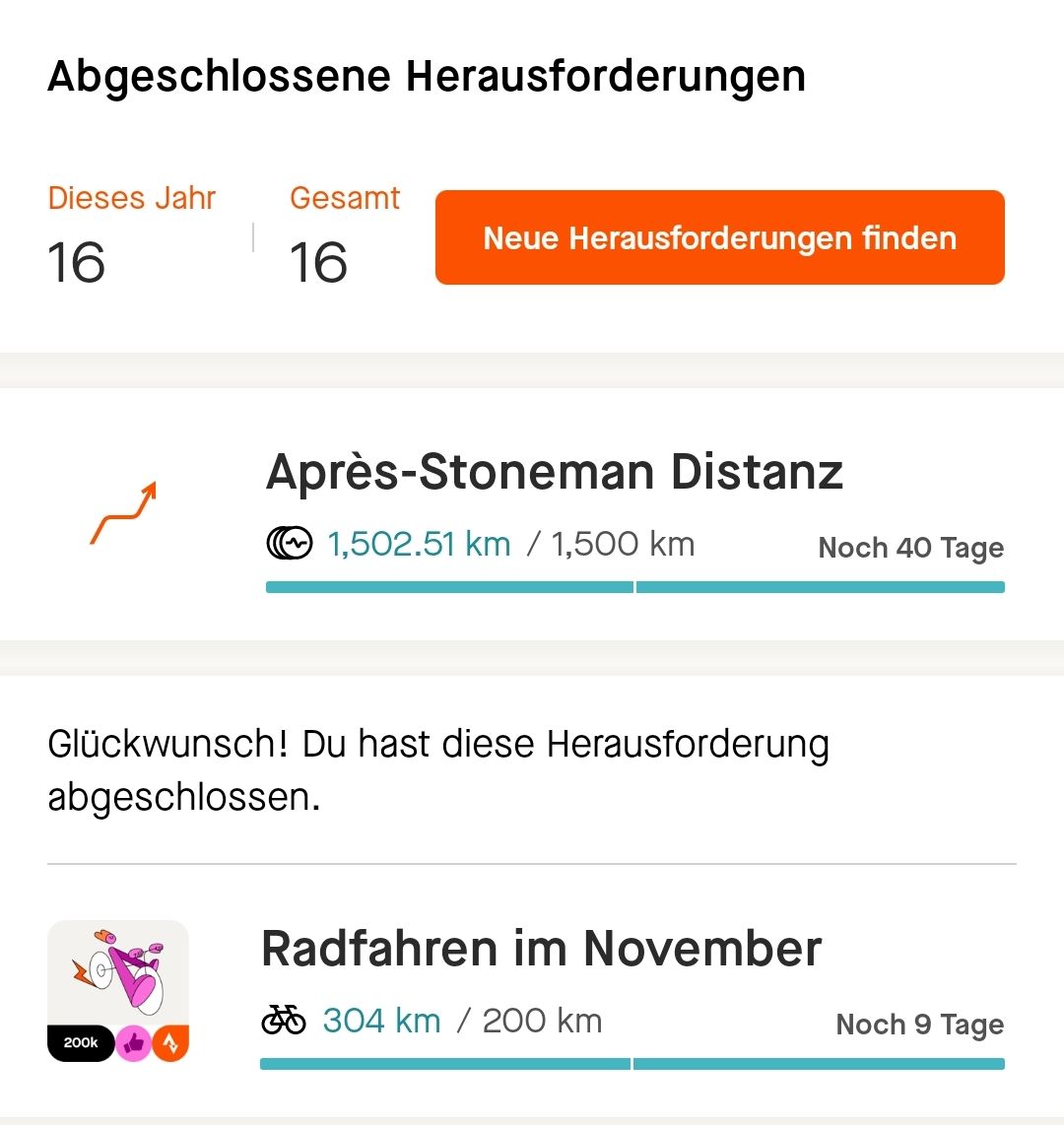
Task: Tap the Abgeschlossene Herausforderungen heading
Action: 427,76
